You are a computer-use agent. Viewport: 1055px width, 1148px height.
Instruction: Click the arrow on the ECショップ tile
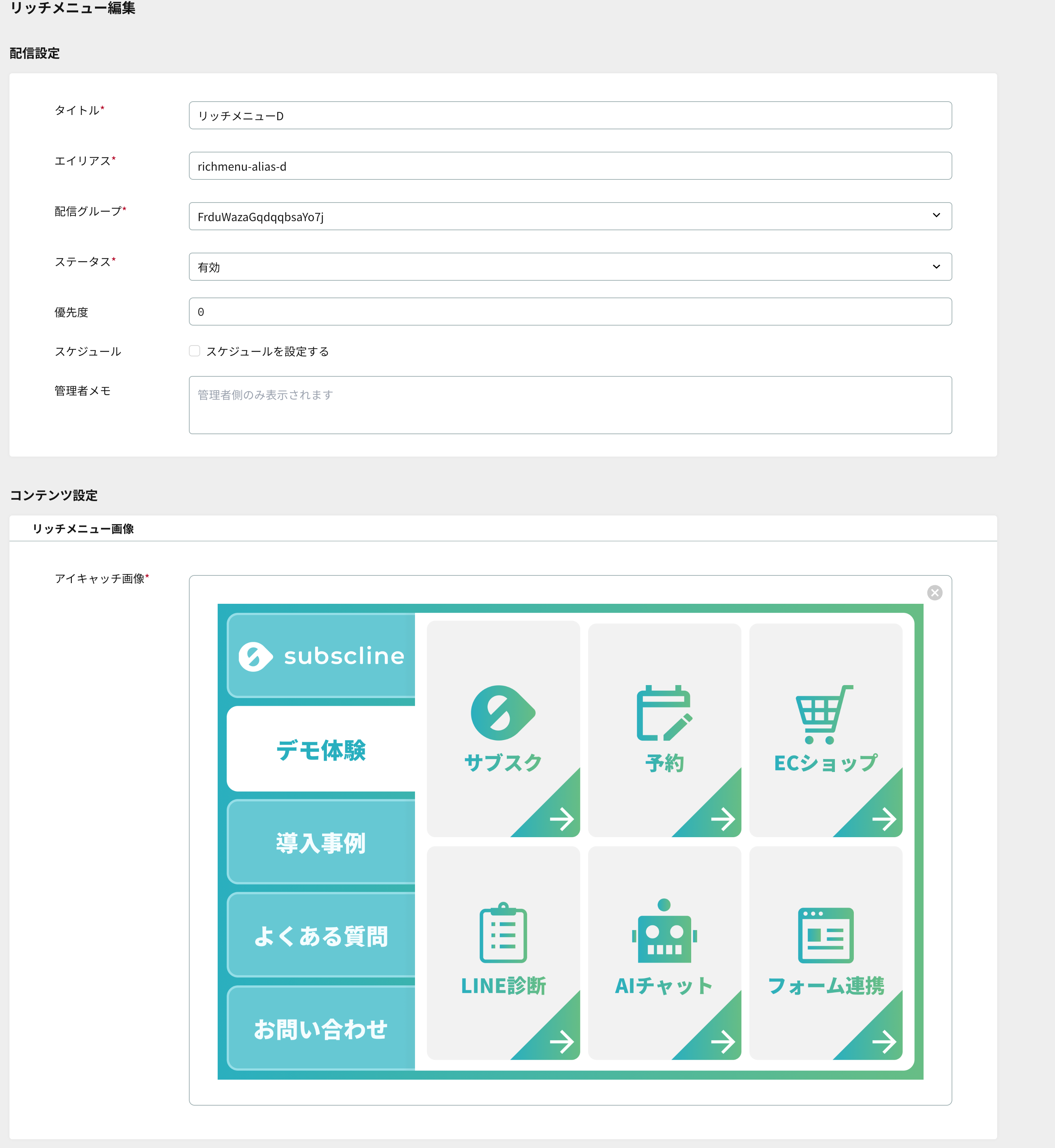tap(884, 819)
